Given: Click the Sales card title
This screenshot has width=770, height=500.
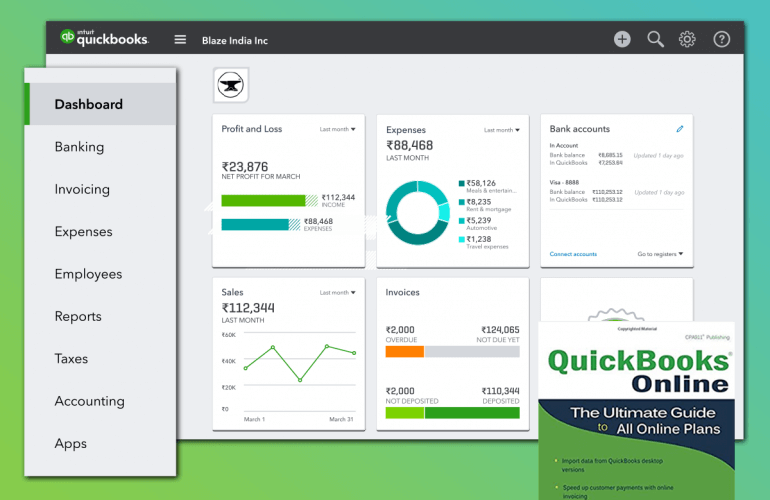Looking at the screenshot, I should coord(232,292).
